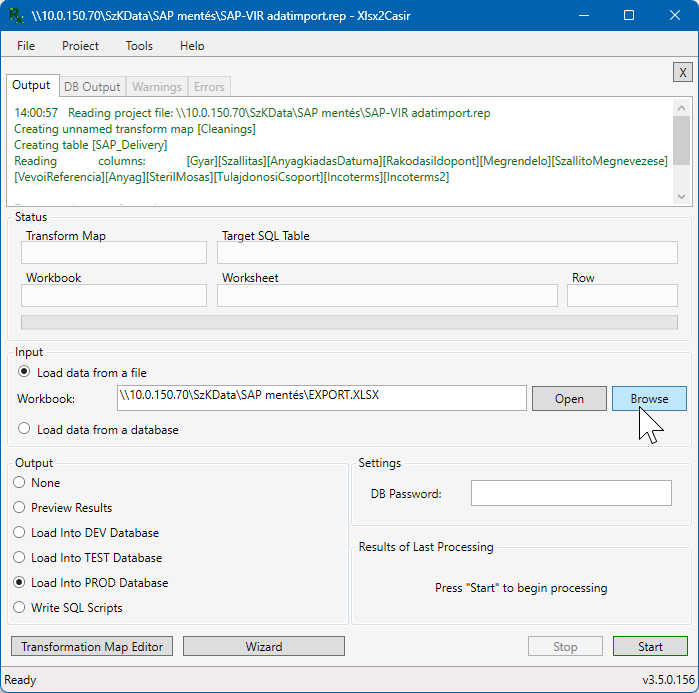Click the output log scroll down arrow
Screen dimensions: 699x693
tap(681, 196)
